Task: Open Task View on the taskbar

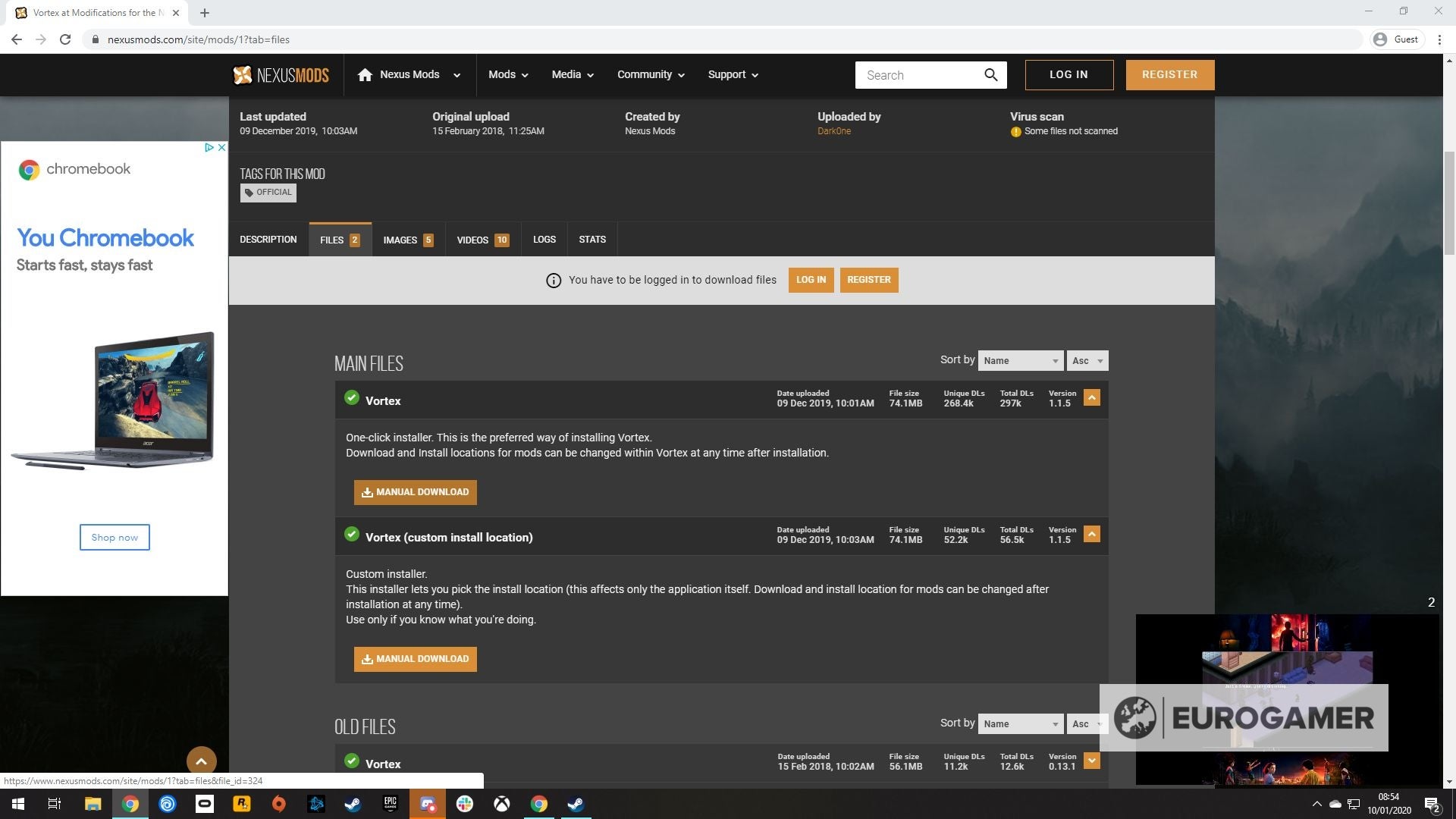Action: [55, 804]
